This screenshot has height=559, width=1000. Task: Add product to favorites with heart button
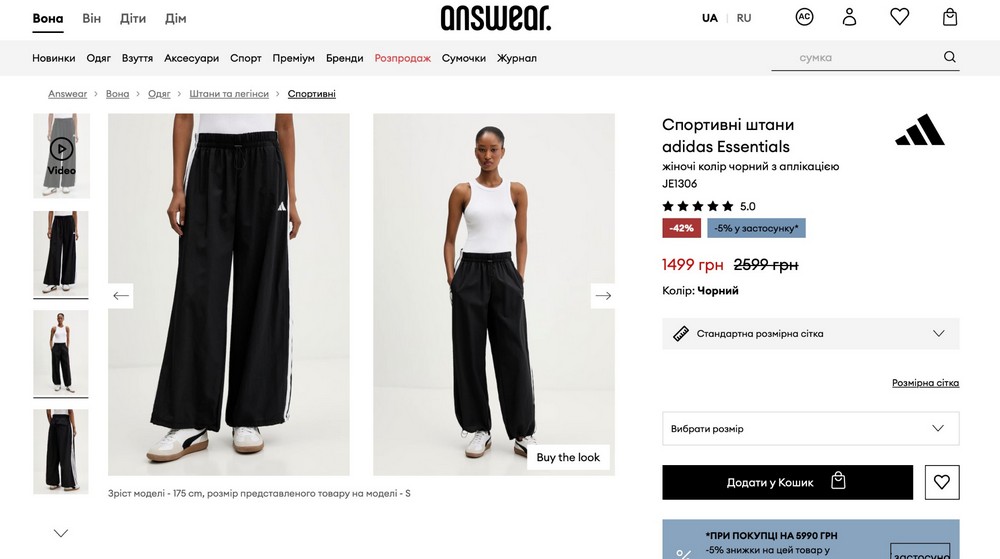(x=942, y=483)
